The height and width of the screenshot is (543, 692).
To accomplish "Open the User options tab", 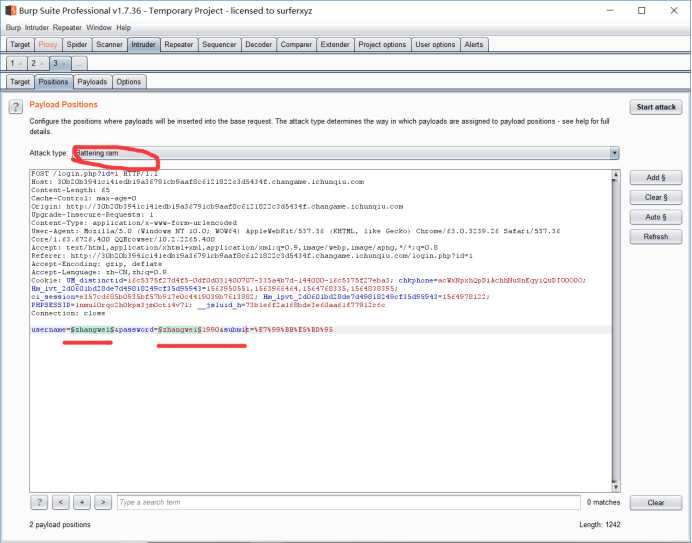I will pyautogui.click(x=435, y=45).
